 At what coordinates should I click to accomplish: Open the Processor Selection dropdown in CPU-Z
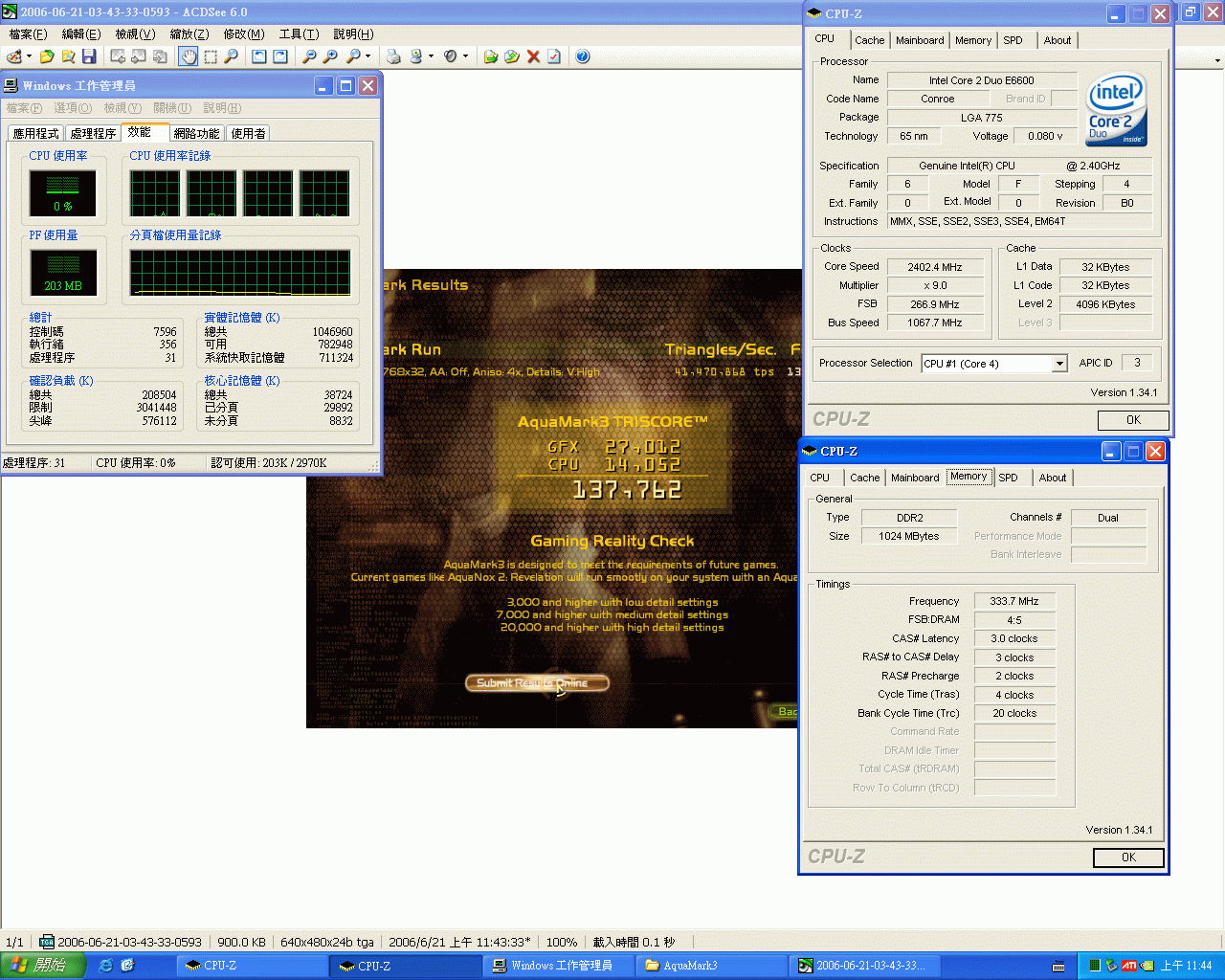click(1059, 364)
